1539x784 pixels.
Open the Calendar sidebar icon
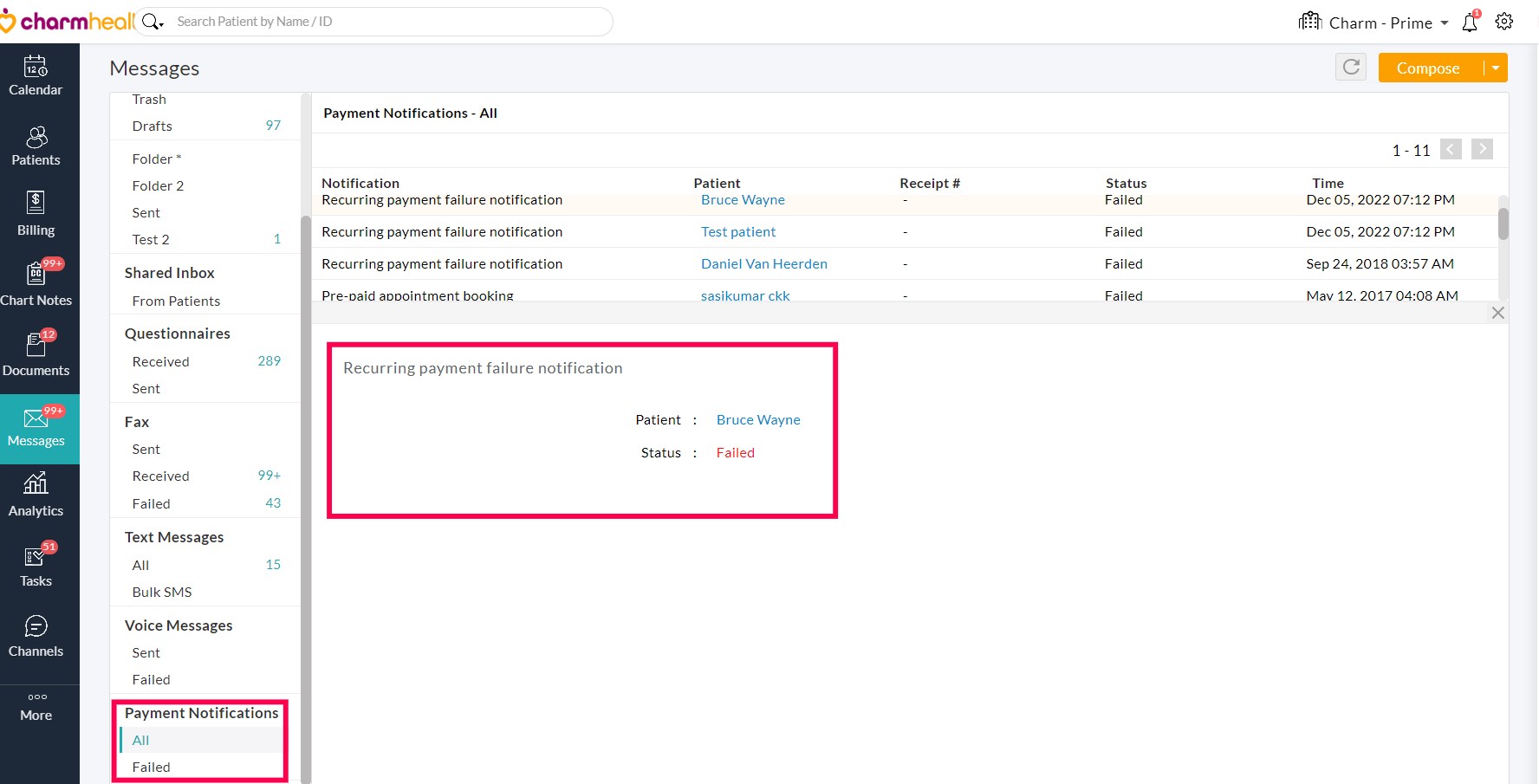[x=36, y=76]
